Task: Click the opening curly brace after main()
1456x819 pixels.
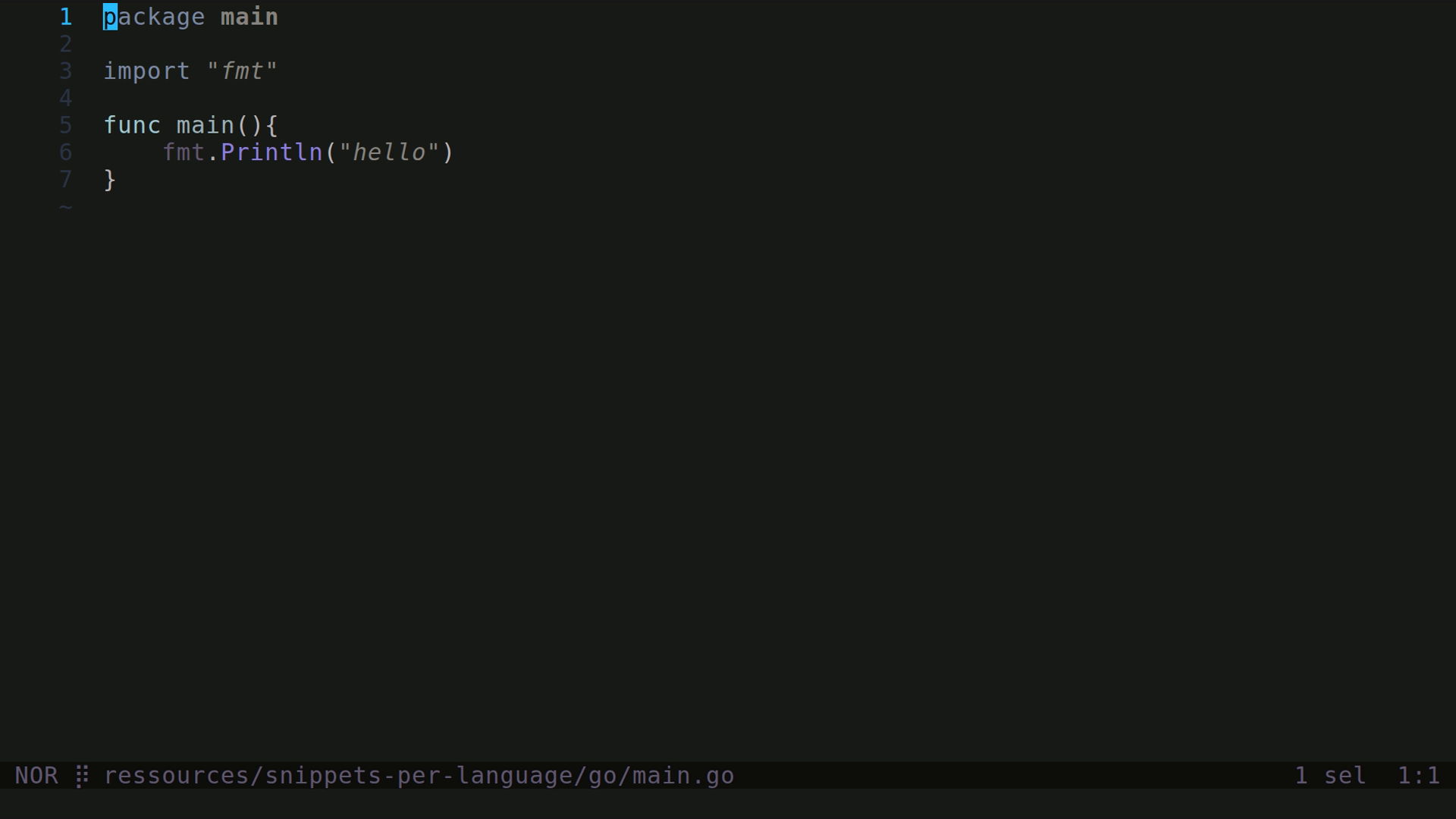Action: [x=272, y=125]
